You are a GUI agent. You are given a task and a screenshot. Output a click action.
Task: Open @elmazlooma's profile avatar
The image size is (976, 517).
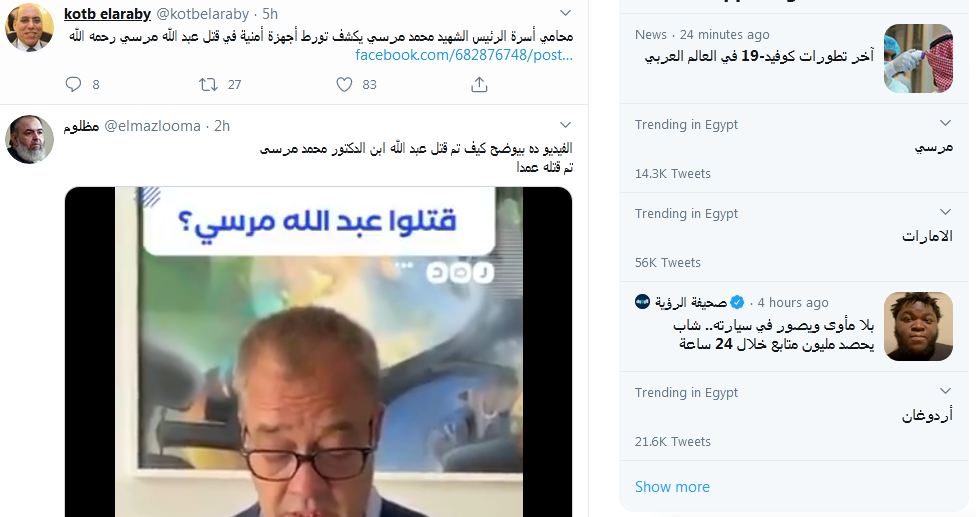tap(29, 139)
